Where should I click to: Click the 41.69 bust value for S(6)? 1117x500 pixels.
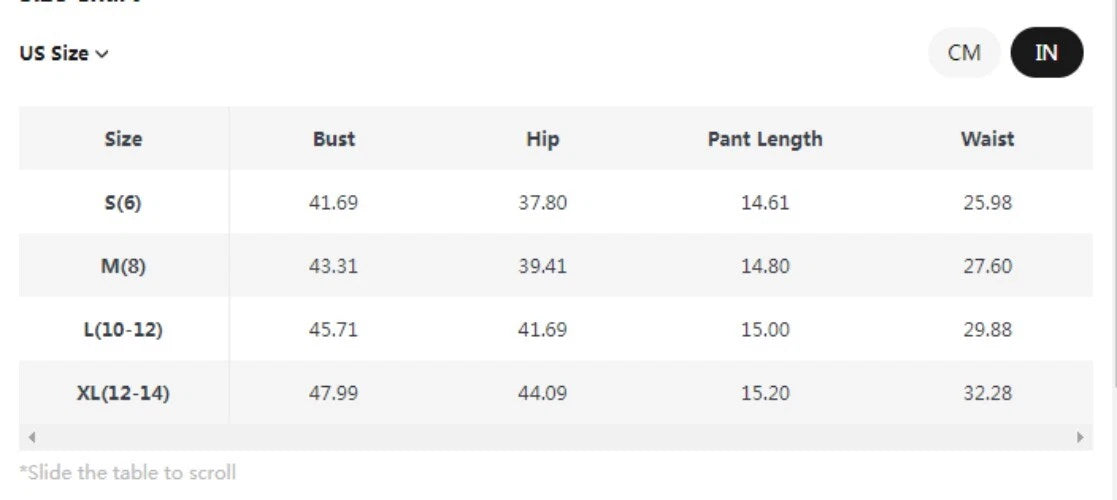[333, 203]
